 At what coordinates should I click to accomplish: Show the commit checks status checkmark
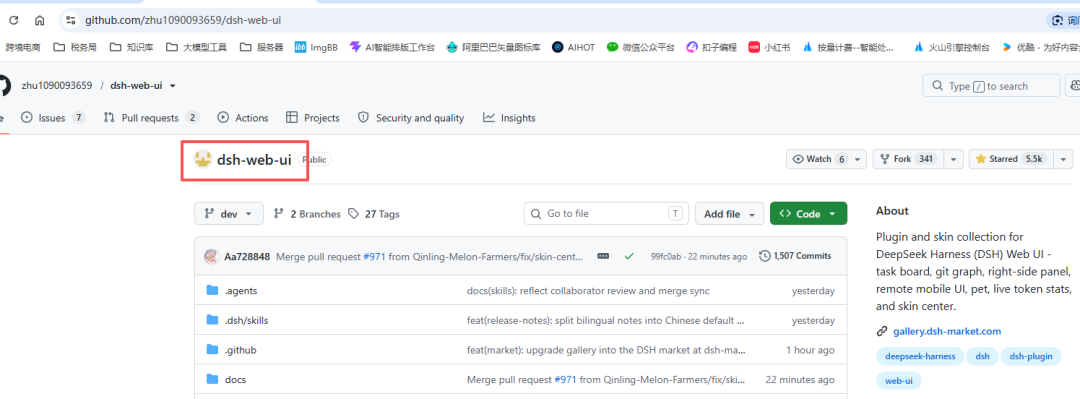[x=629, y=256]
